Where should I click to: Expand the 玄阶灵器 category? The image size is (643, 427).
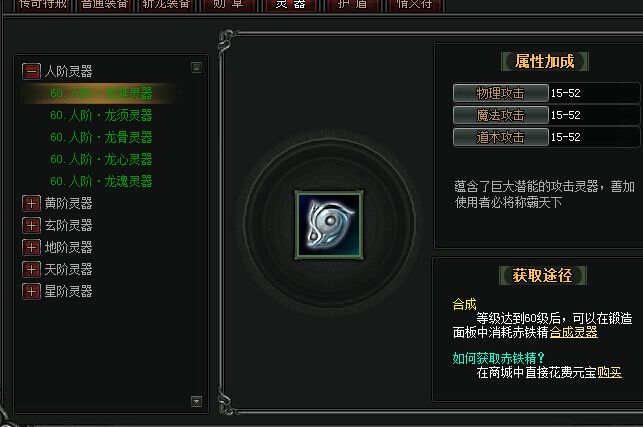[32, 225]
